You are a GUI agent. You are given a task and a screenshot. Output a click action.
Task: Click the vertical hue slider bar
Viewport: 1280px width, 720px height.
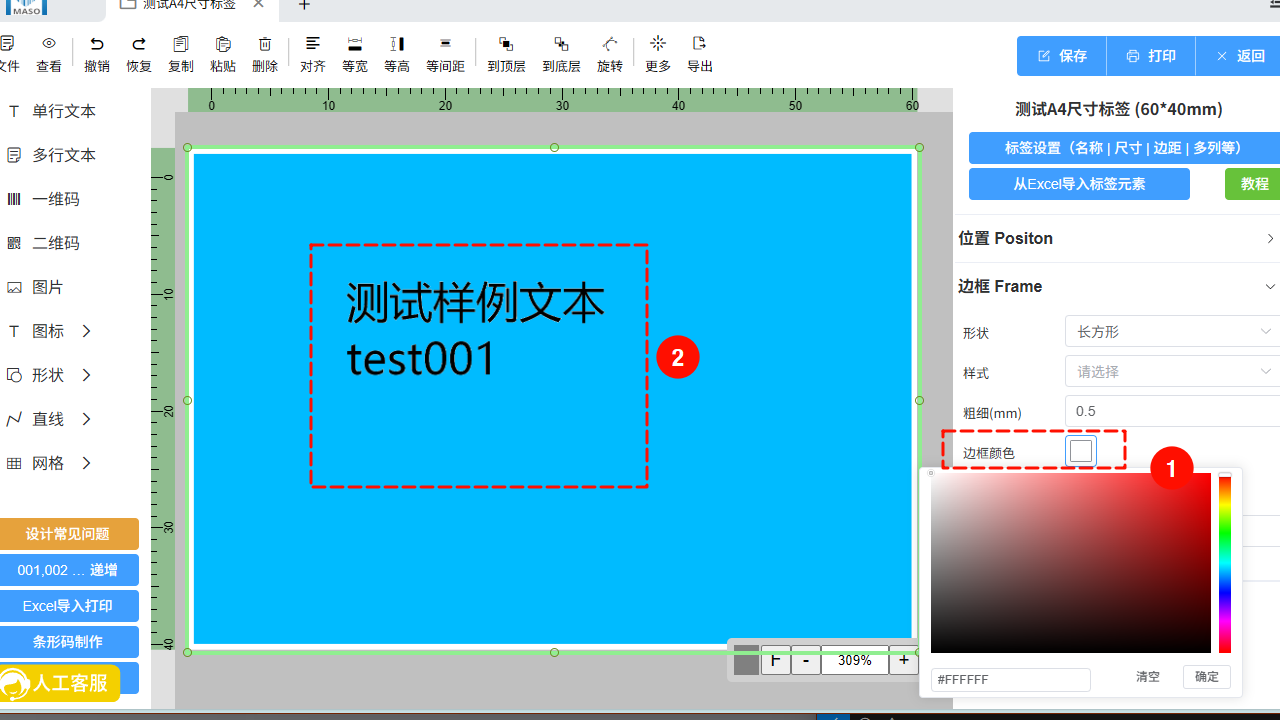tap(1225, 563)
